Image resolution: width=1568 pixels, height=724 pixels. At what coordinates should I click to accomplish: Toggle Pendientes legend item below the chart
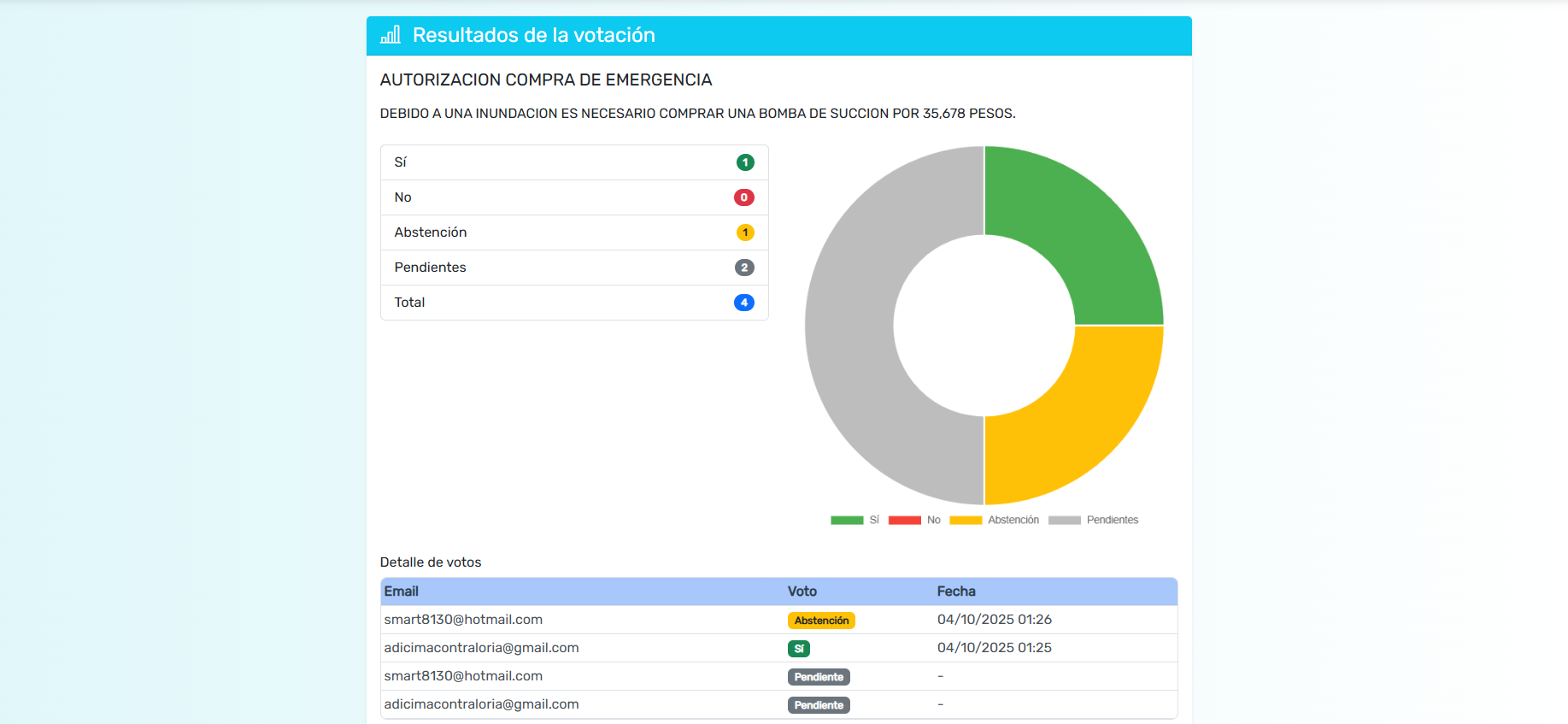[x=1094, y=520]
